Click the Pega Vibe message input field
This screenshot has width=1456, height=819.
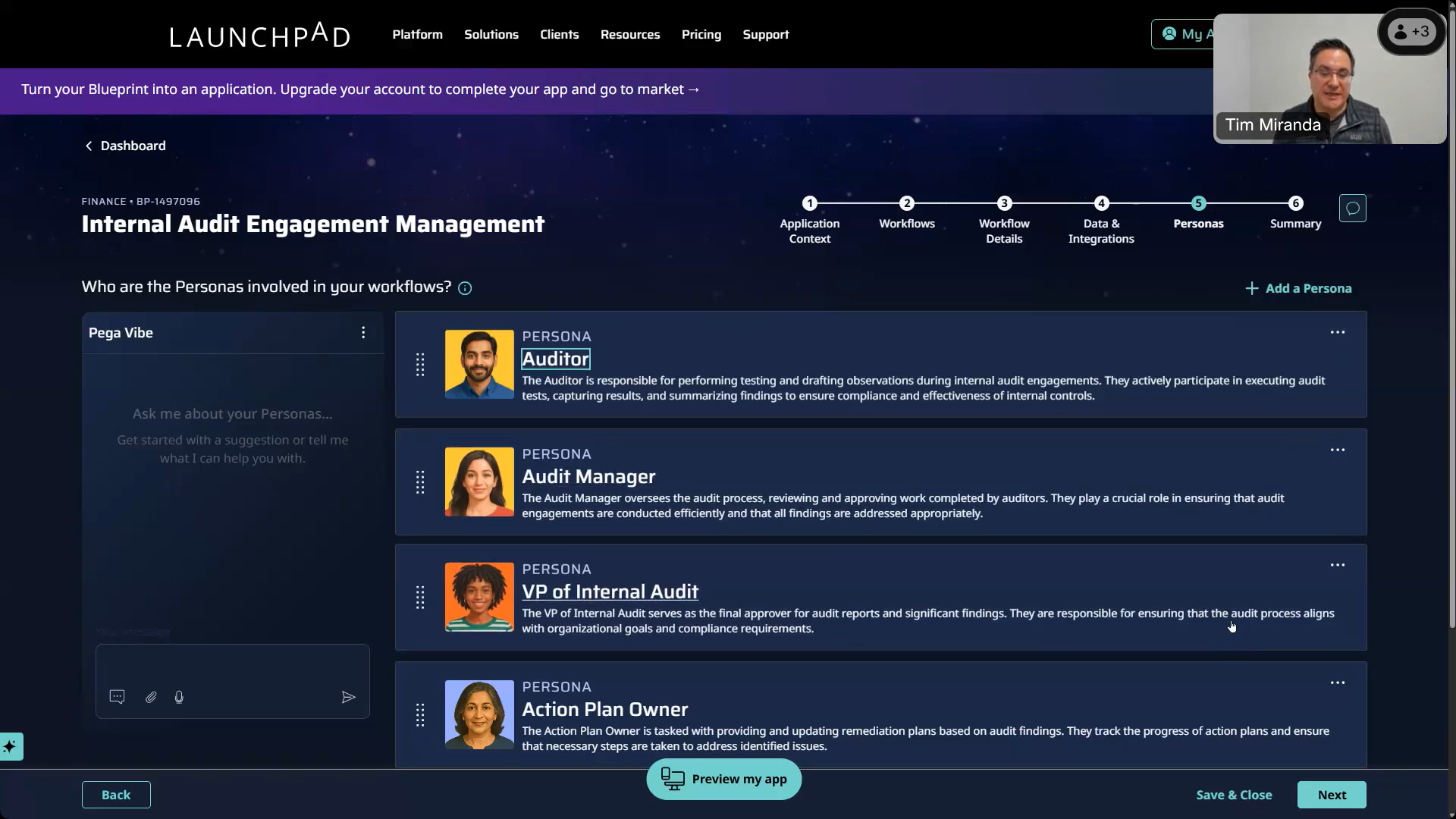click(x=232, y=665)
